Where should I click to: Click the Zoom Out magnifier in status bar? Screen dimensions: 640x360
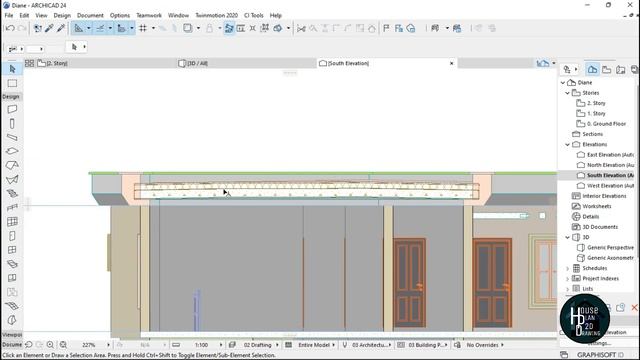point(63,345)
